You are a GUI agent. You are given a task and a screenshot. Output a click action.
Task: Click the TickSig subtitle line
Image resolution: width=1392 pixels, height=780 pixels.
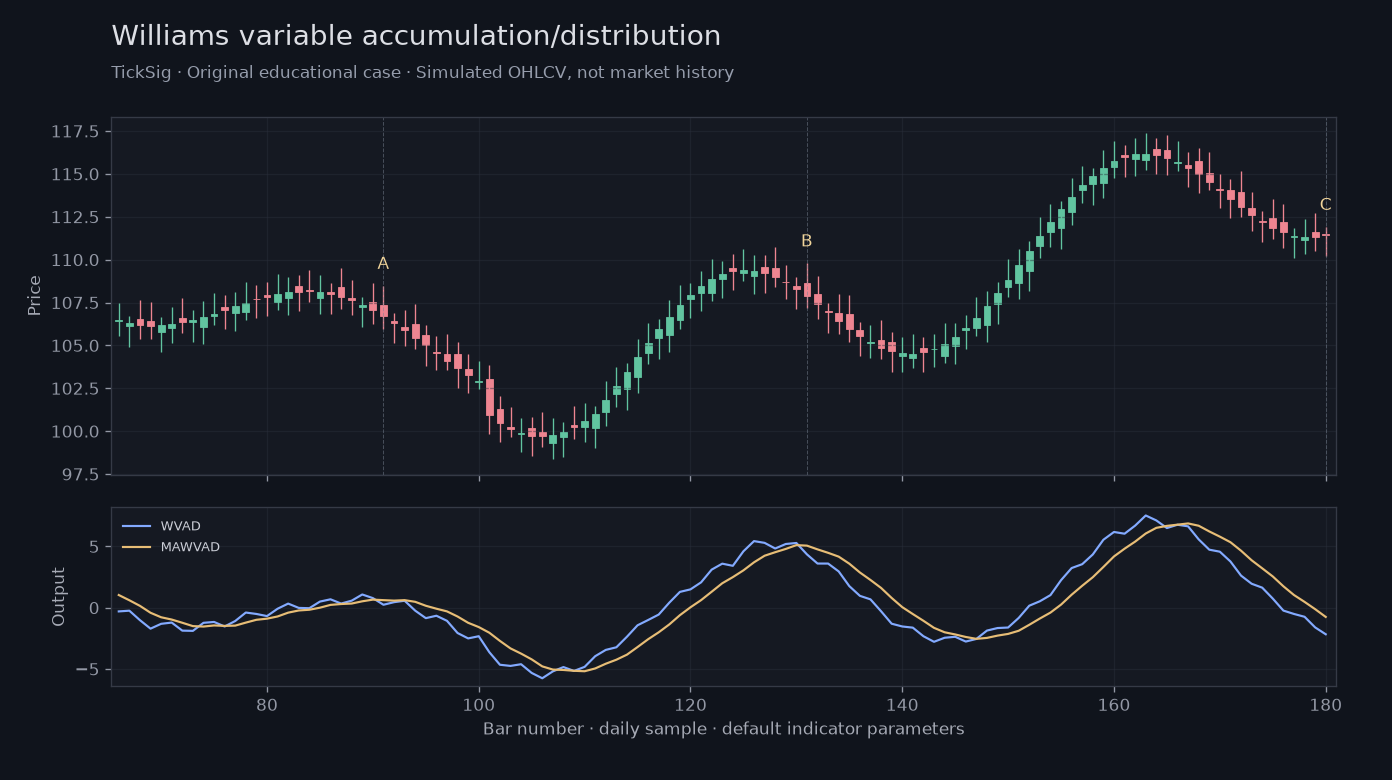pyautogui.click(x=422, y=73)
